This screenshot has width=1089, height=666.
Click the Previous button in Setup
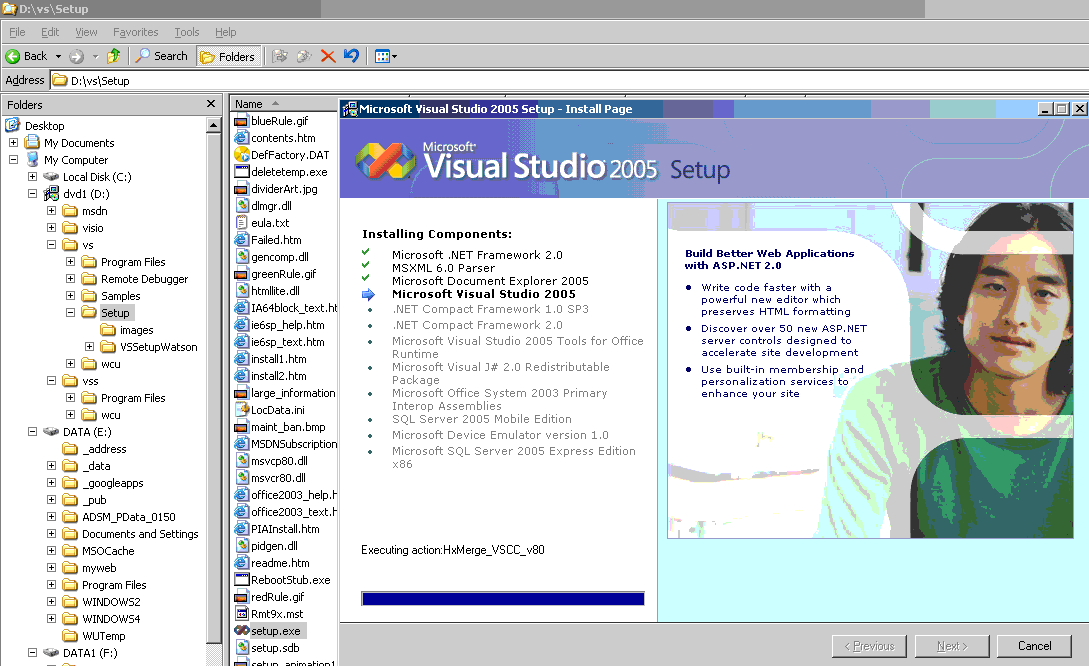point(869,646)
